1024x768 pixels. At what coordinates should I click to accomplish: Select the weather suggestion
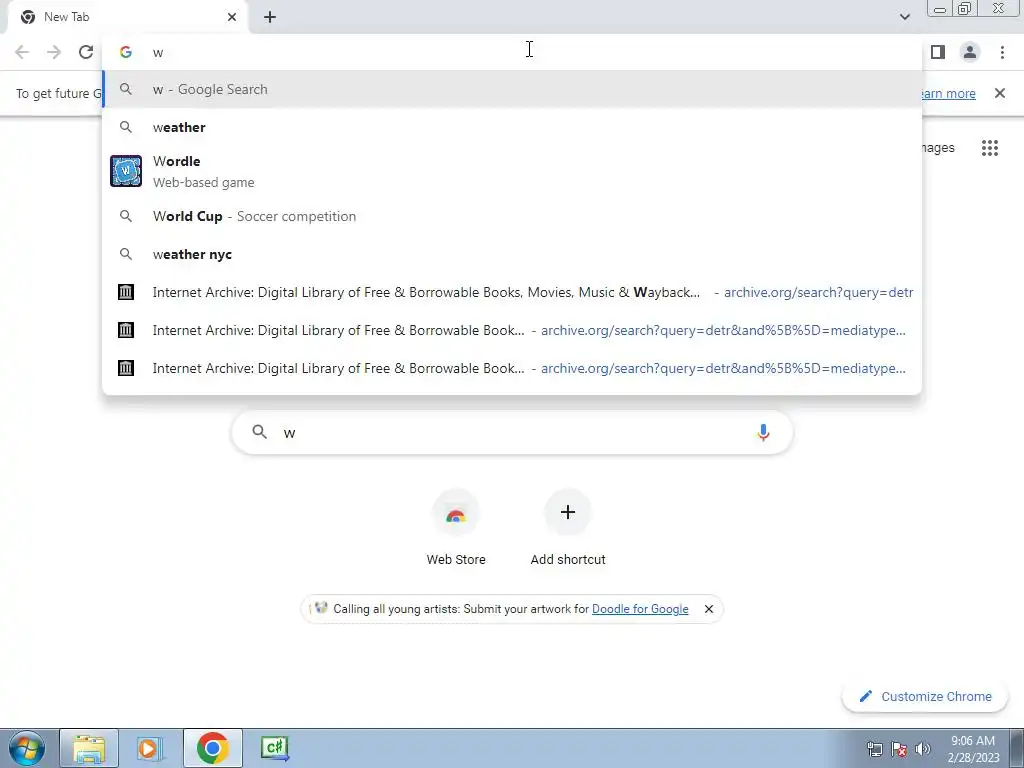tap(512, 127)
